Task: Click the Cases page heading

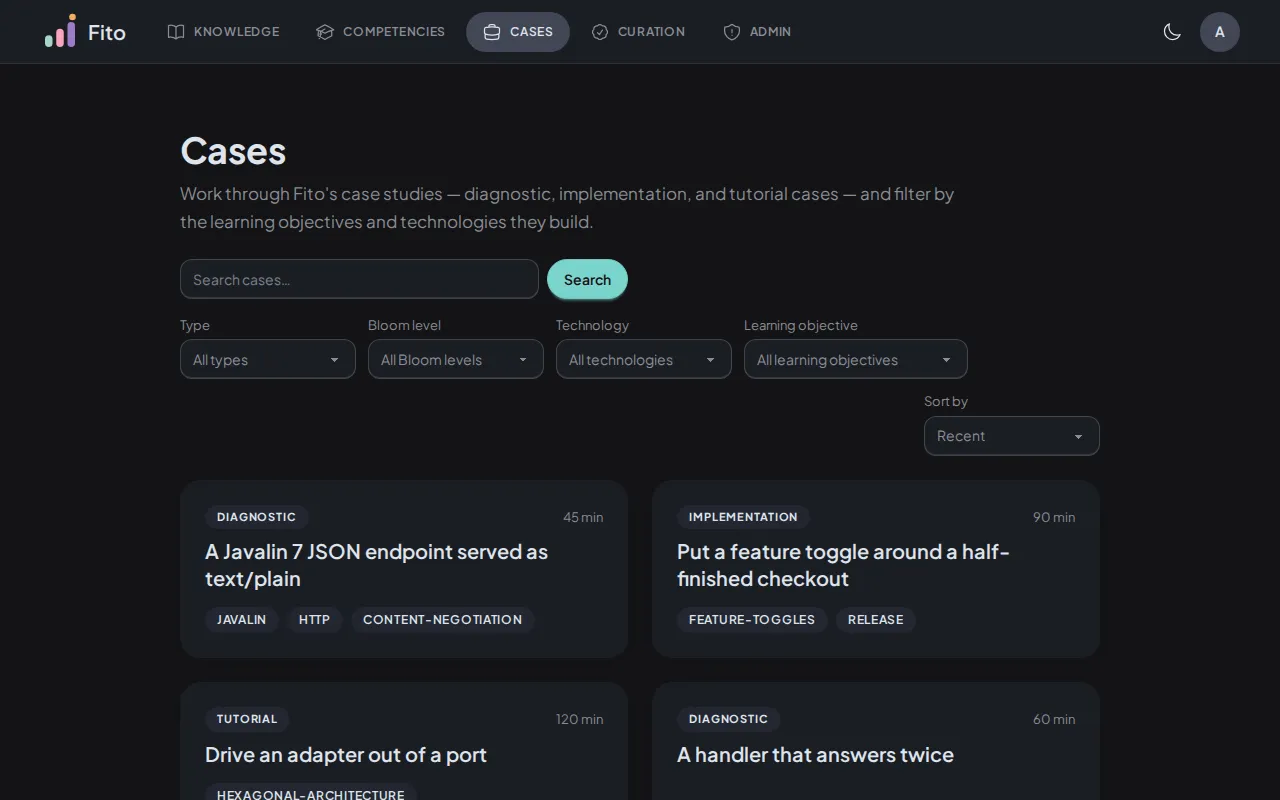Action: point(233,151)
